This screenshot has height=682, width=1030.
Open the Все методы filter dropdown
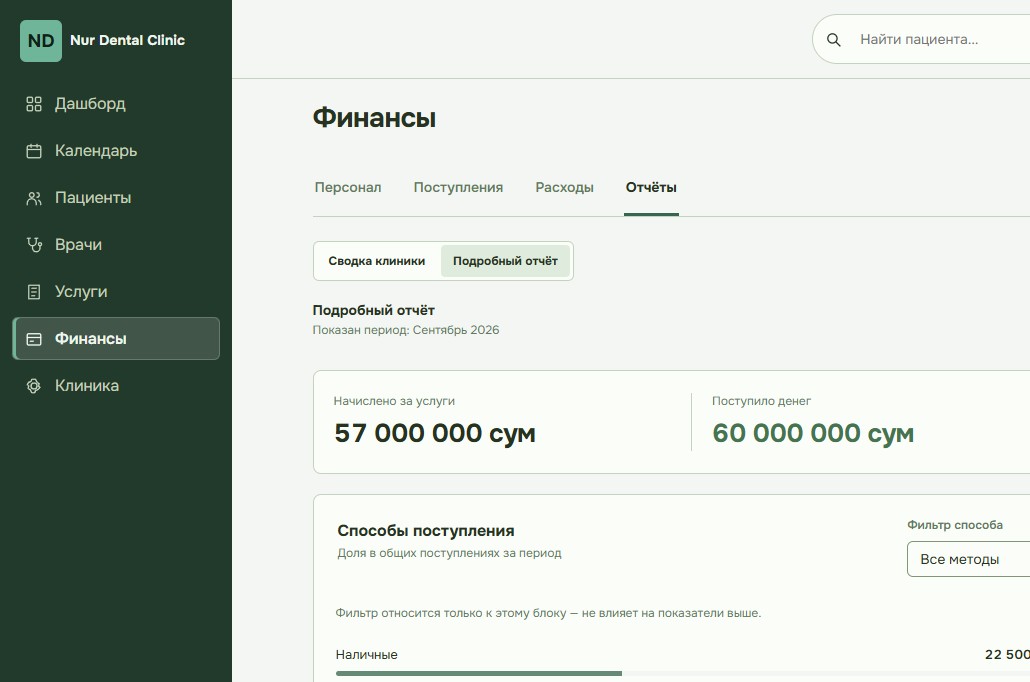tap(968, 559)
